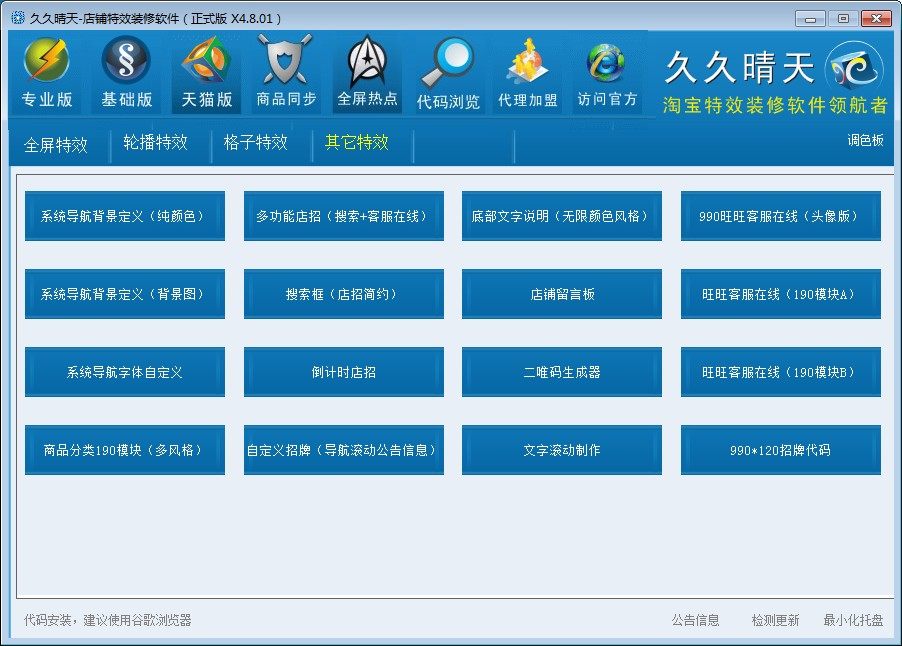Select 990*120招牌代码 button
The image size is (902, 646).
coord(780,450)
